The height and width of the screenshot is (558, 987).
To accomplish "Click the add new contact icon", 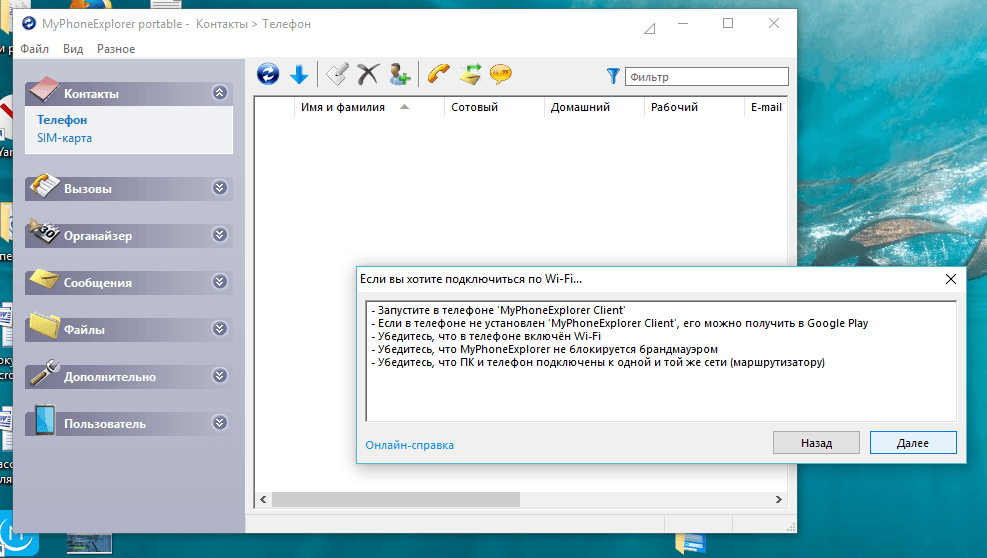I will (x=399, y=74).
